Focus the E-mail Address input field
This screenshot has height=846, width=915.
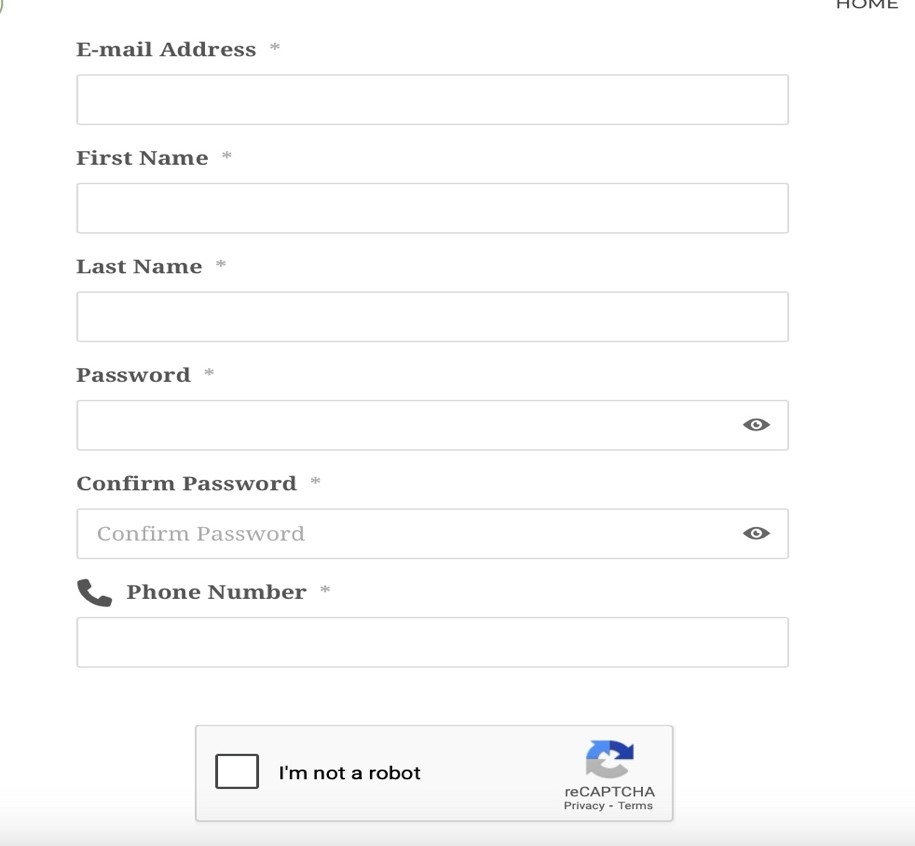click(432, 100)
